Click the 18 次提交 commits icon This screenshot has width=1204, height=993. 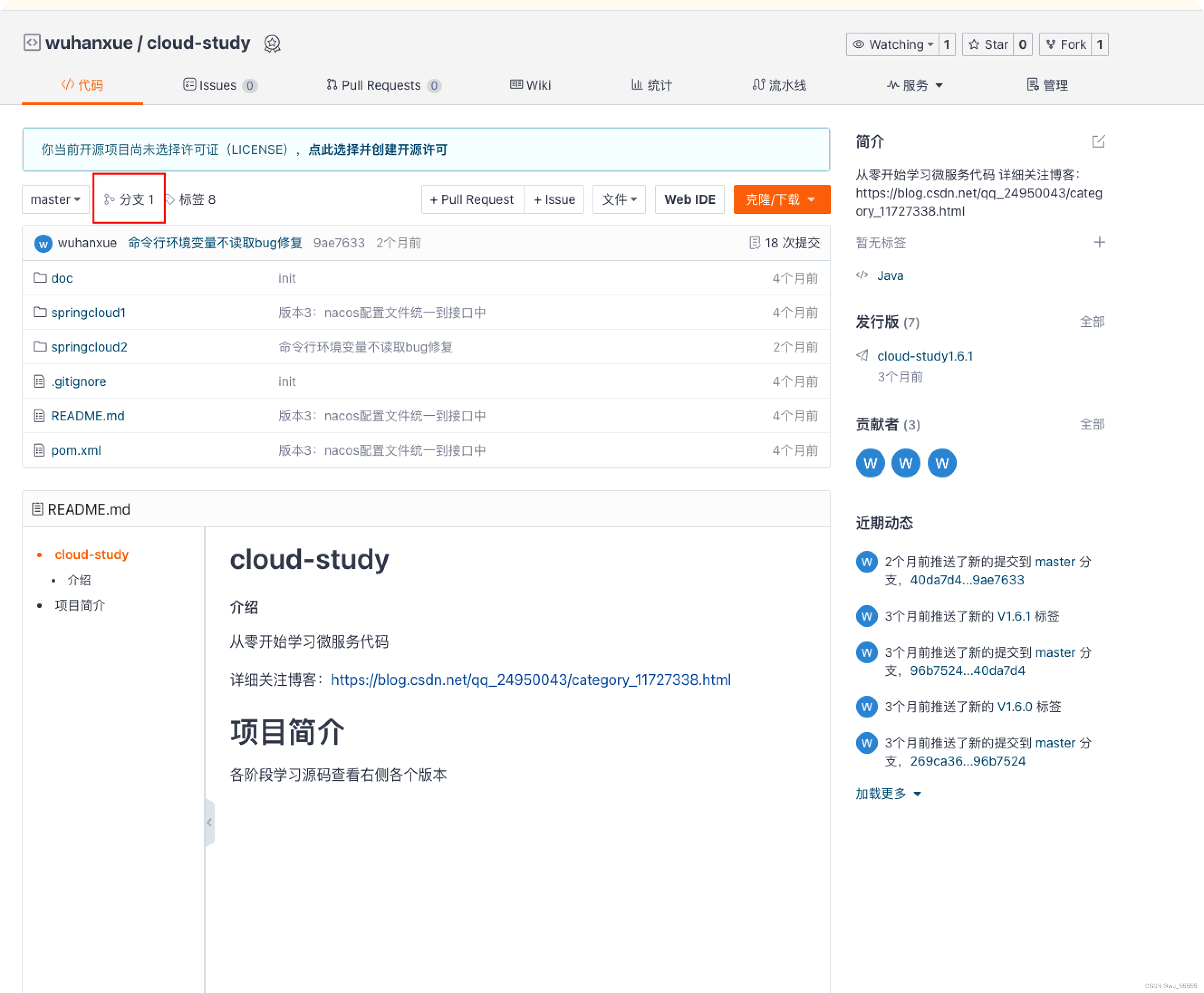[x=755, y=243]
